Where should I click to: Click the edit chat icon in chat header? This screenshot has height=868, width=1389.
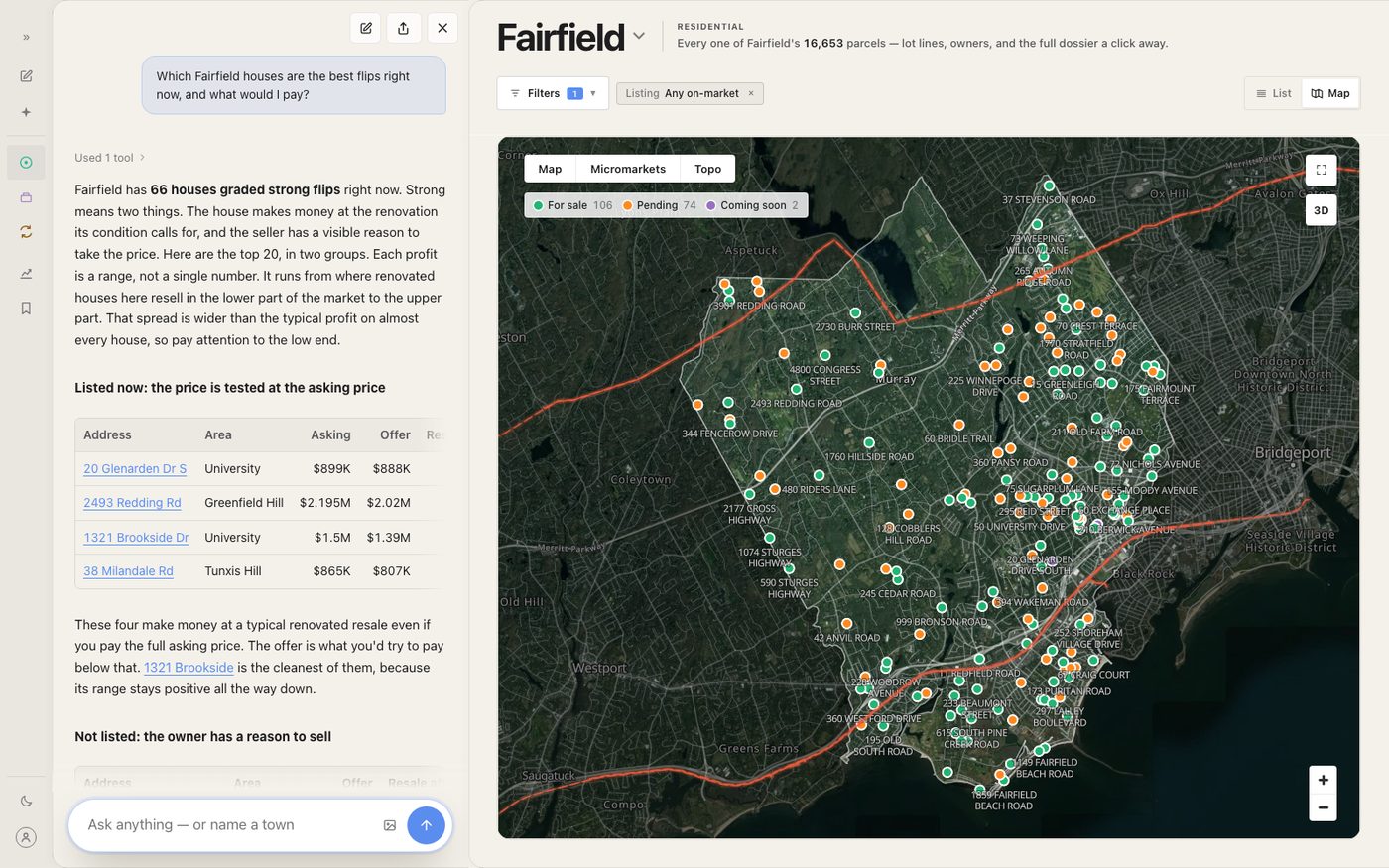tap(366, 28)
